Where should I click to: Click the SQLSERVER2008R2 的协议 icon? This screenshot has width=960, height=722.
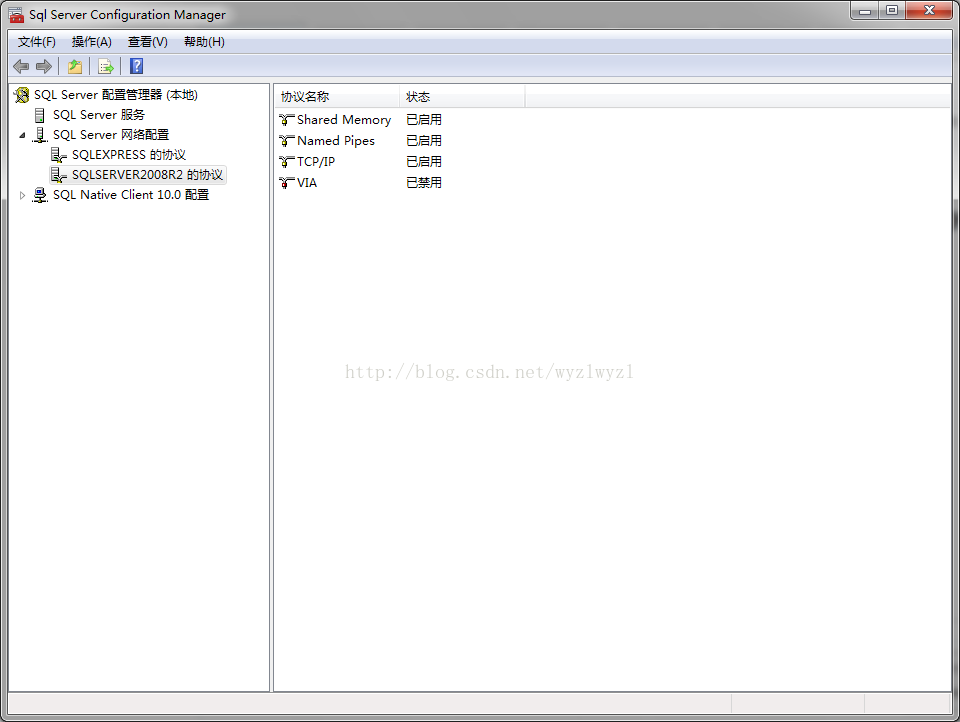click(59, 175)
